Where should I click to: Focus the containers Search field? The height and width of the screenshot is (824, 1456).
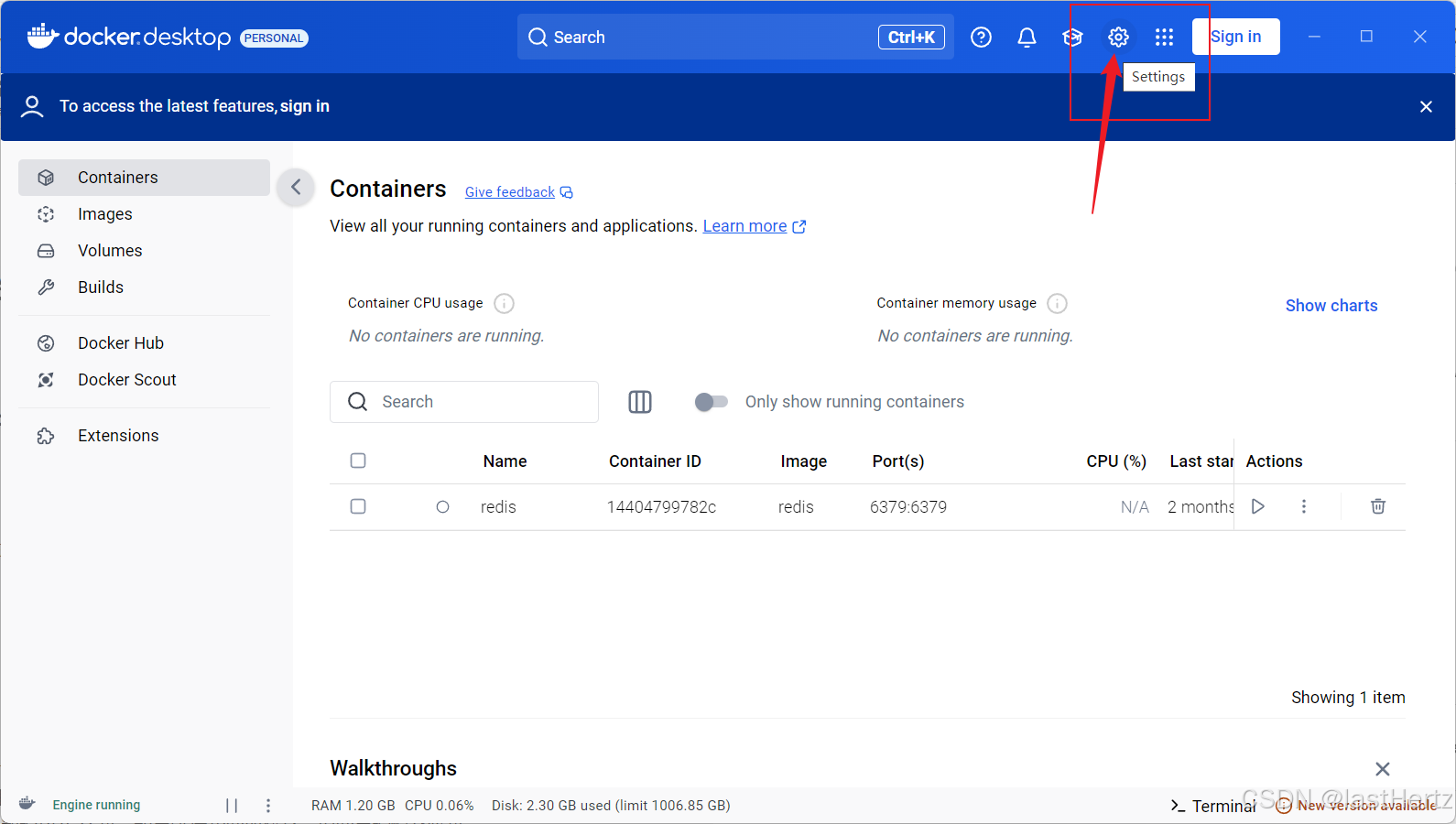464,402
